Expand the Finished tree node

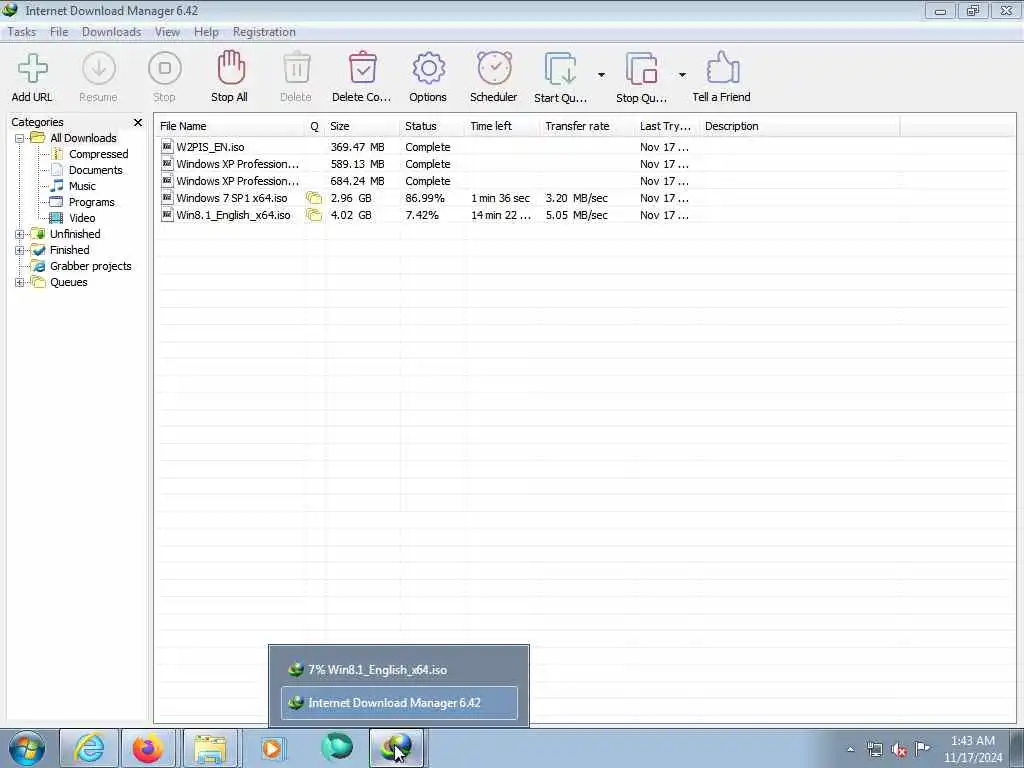pos(20,250)
